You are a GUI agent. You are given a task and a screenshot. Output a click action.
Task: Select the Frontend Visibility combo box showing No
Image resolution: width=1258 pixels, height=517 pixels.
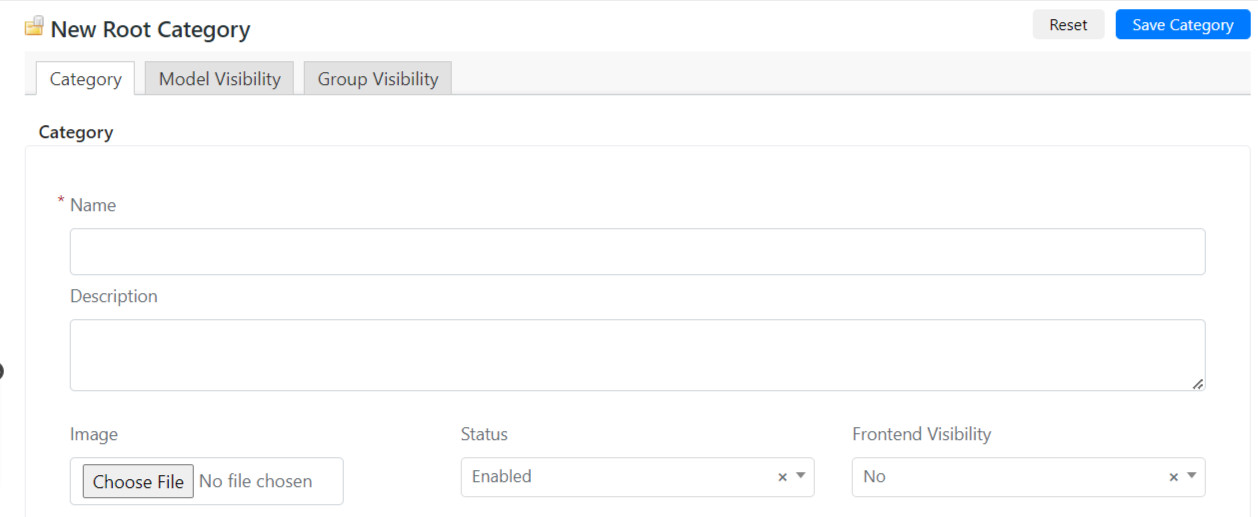(1028, 477)
